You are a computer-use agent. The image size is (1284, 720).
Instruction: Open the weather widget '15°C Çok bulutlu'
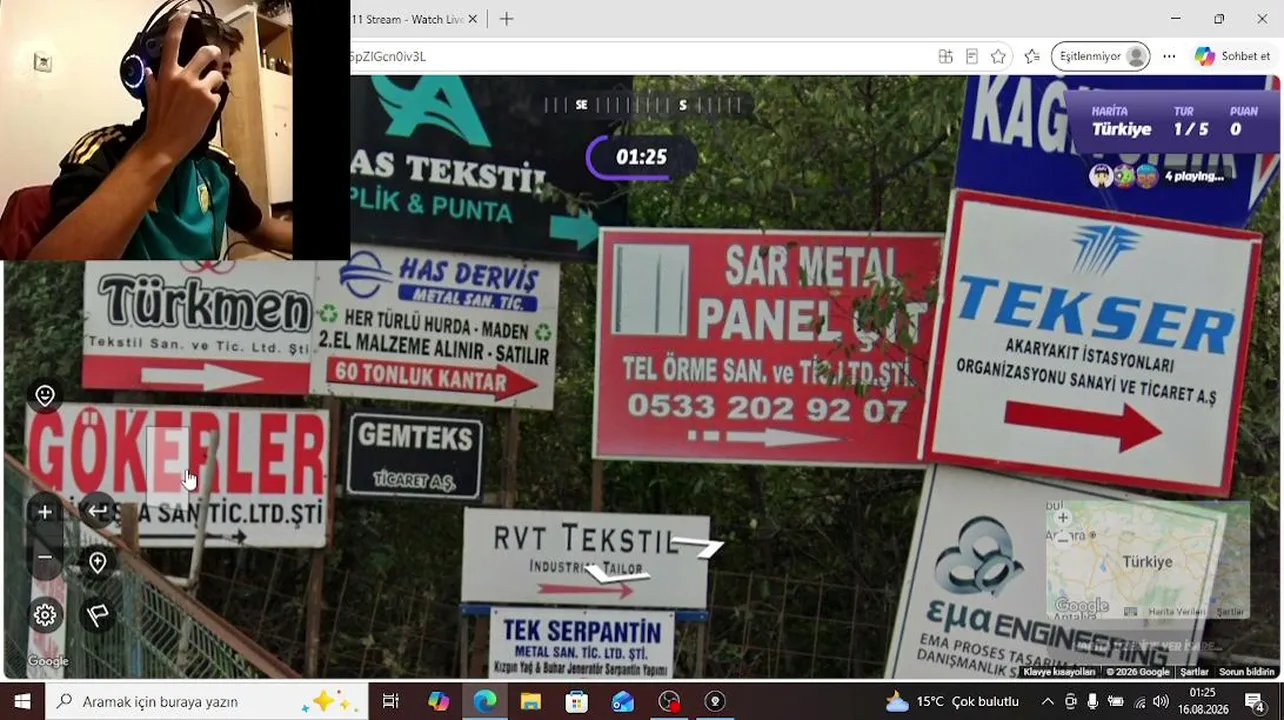952,701
